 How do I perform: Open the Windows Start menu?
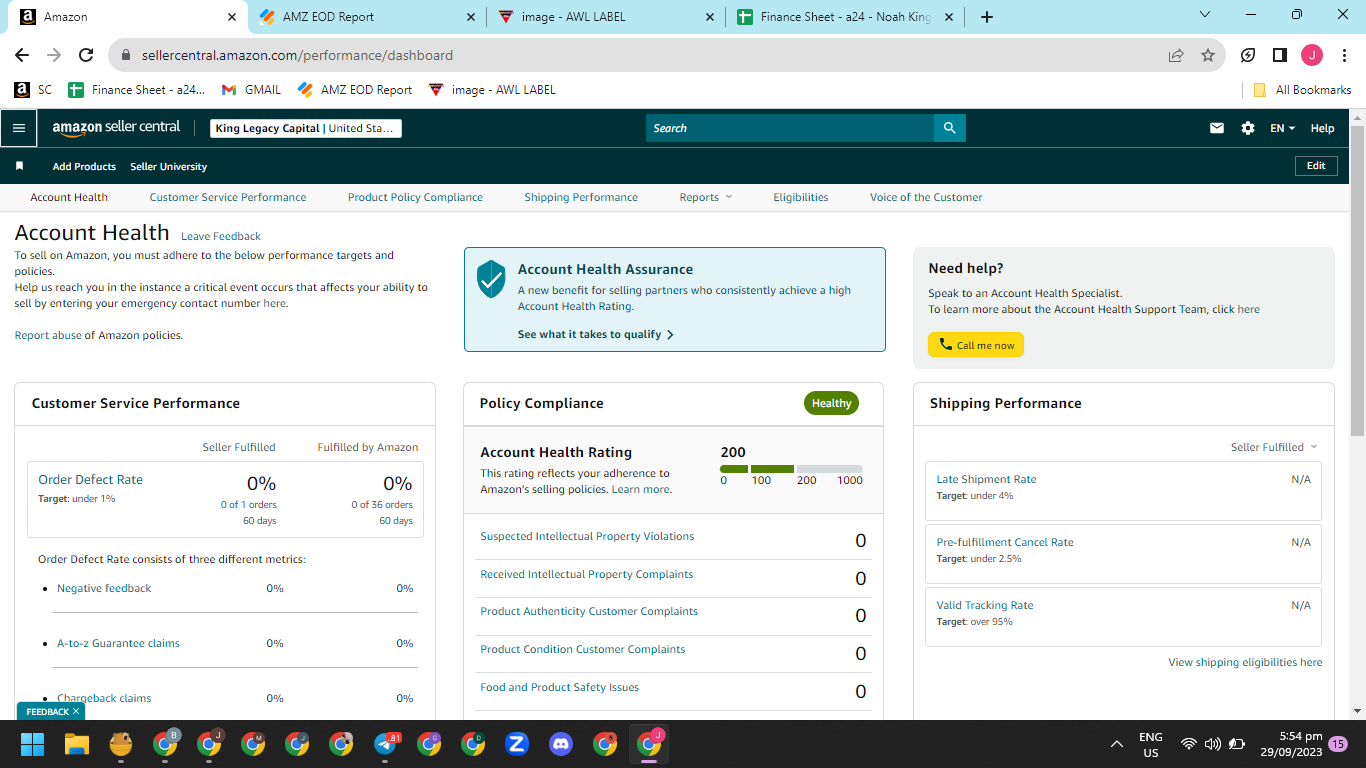[x=33, y=744]
